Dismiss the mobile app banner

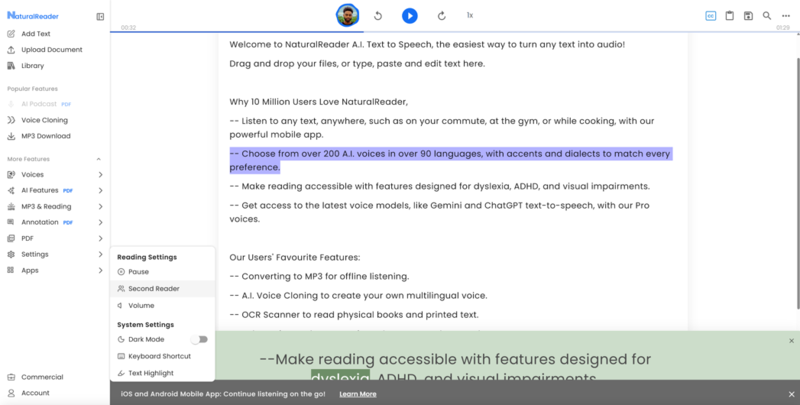point(791,394)
